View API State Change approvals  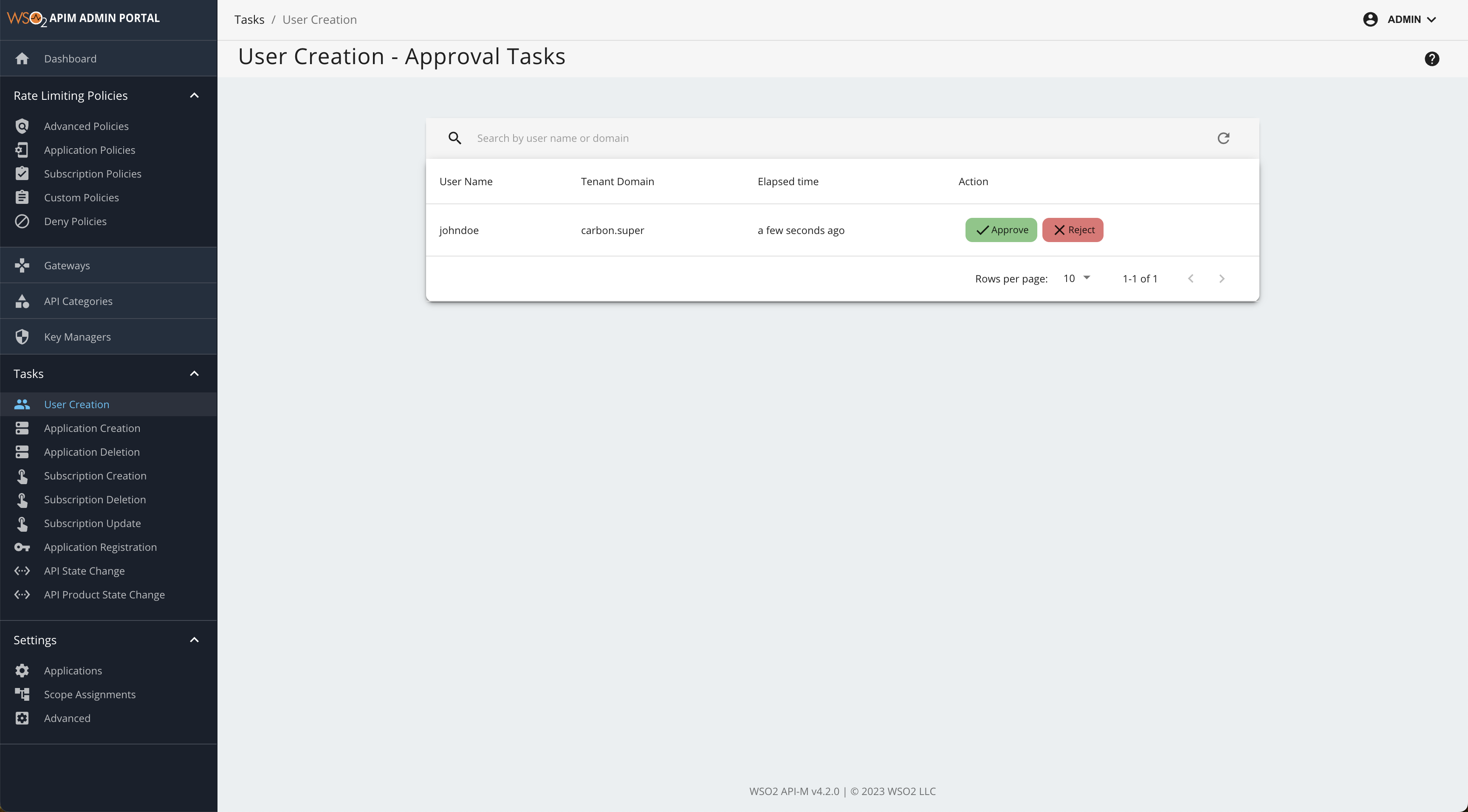click(85, 570)
